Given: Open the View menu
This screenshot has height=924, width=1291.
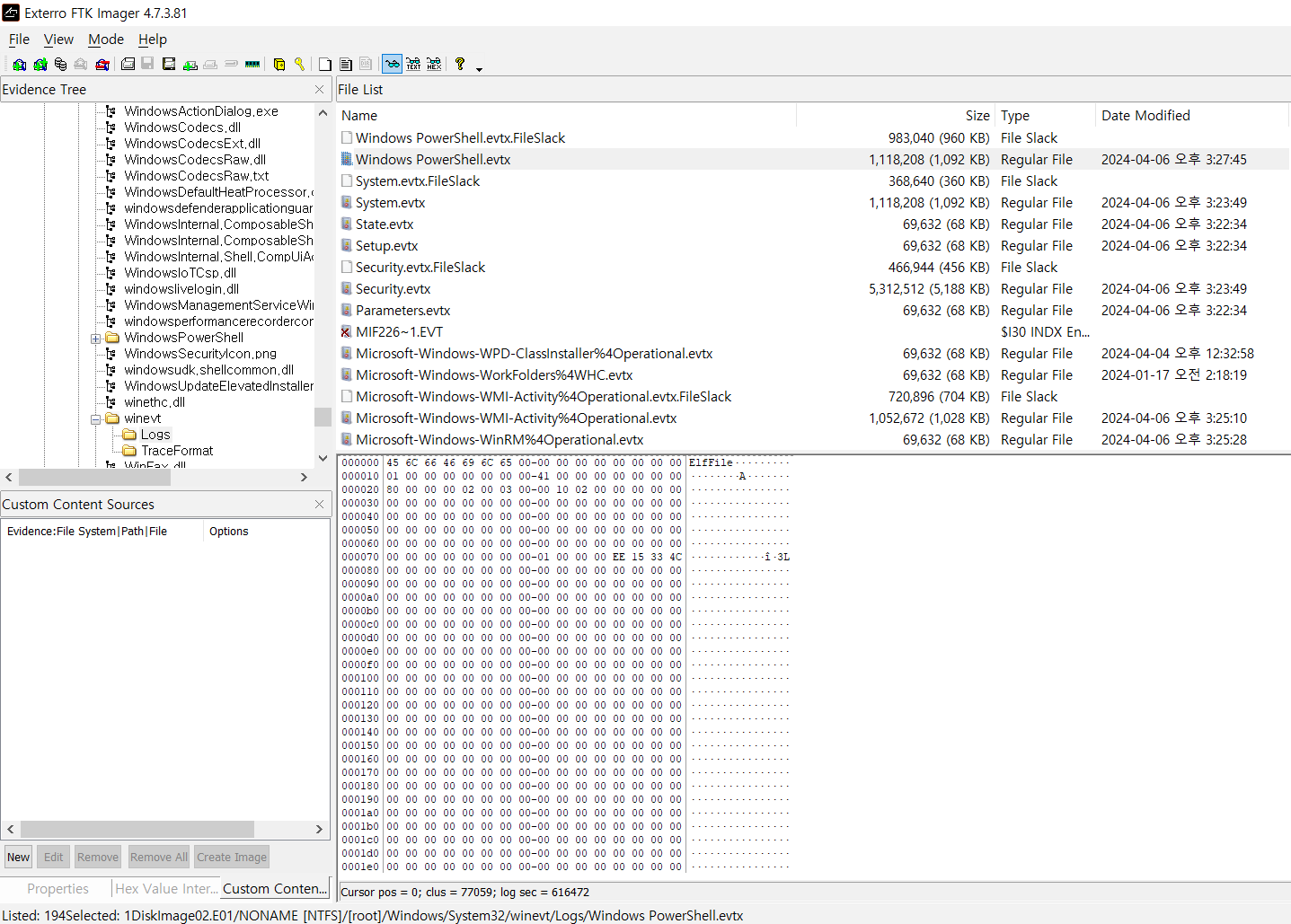Looking at the screenshot, I should (x=58, y=40).
